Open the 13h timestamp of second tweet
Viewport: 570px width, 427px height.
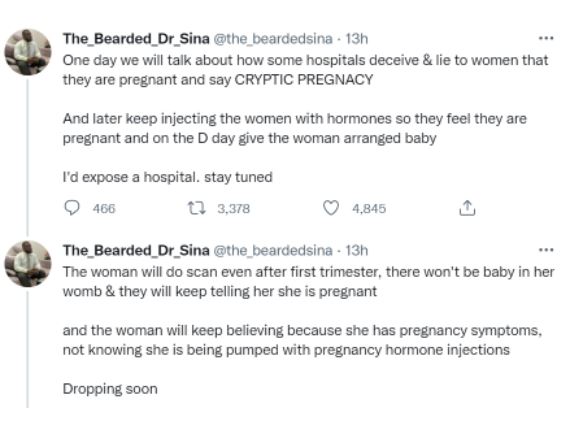point(356,250)
